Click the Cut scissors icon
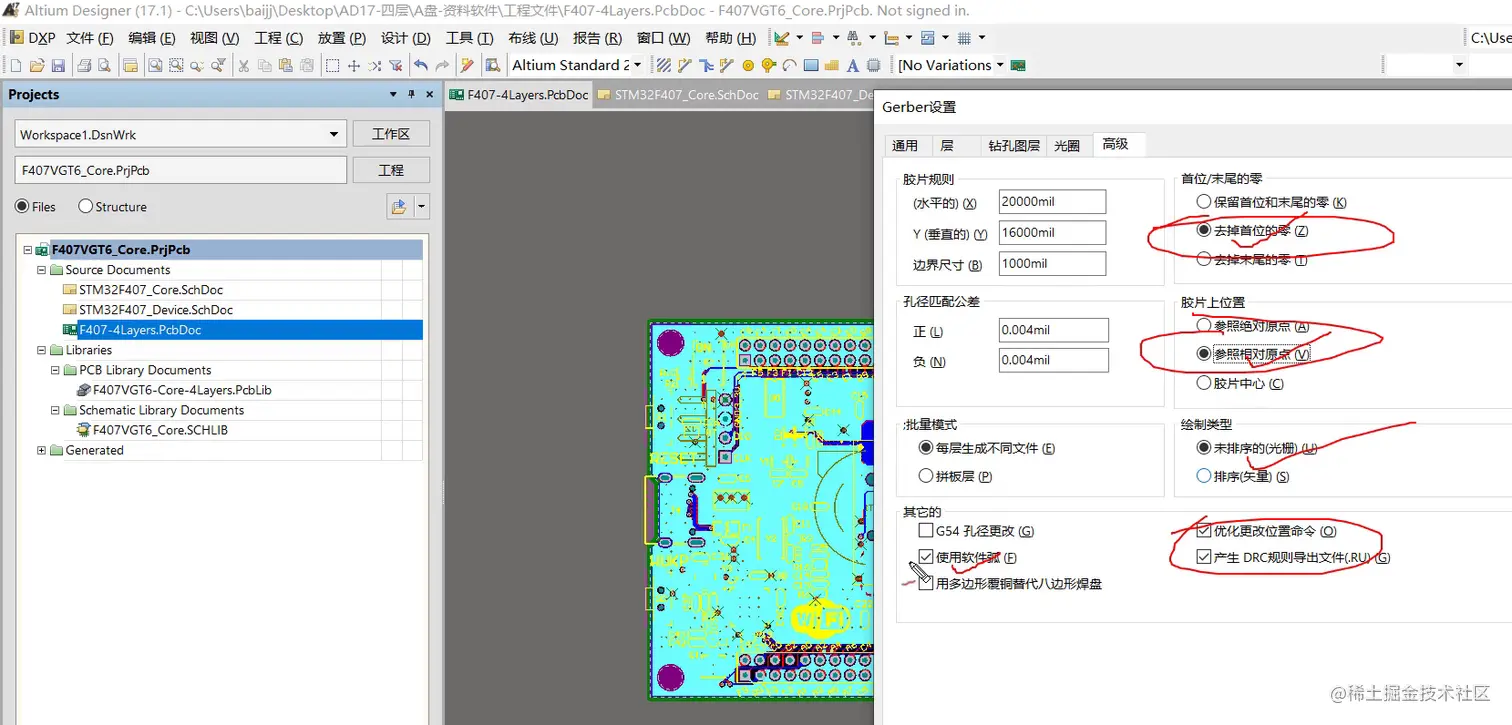The height and width of the screenshot is (725, 1512). [x=243, y=65]
